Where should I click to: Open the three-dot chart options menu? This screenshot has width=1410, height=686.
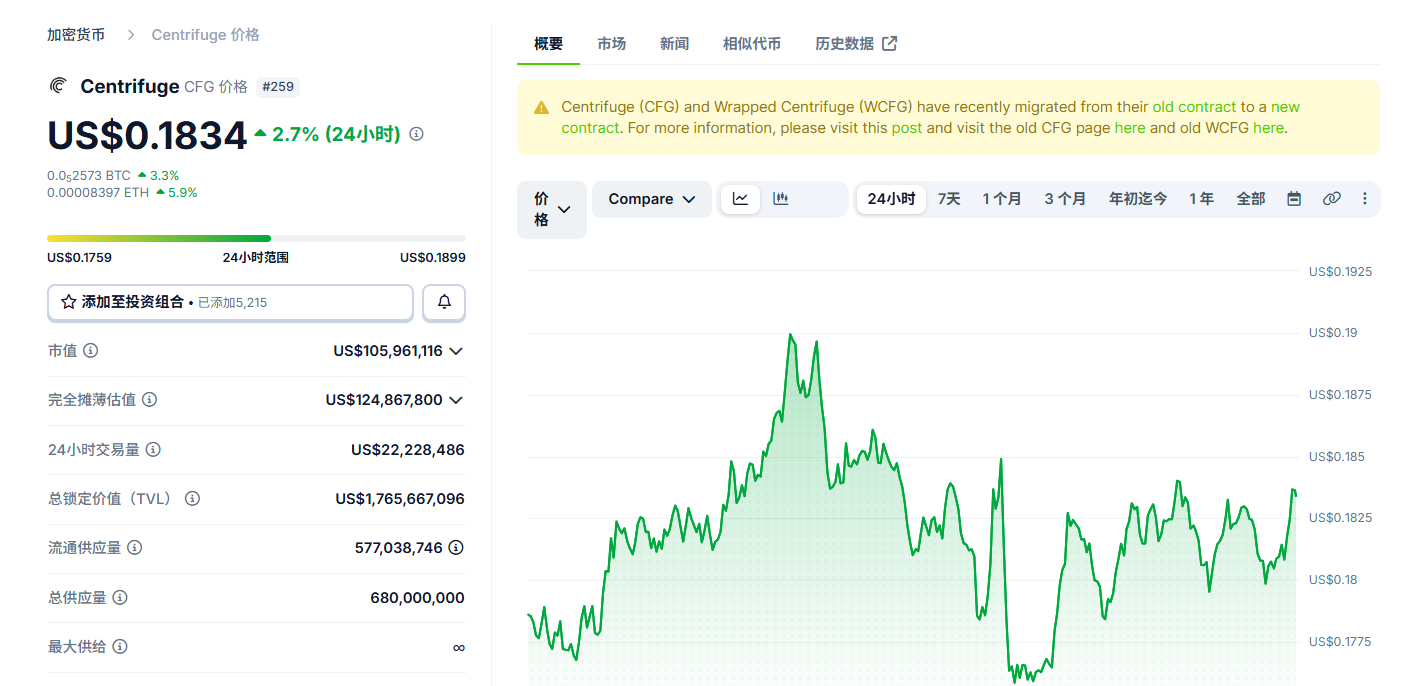[1365, 199]
